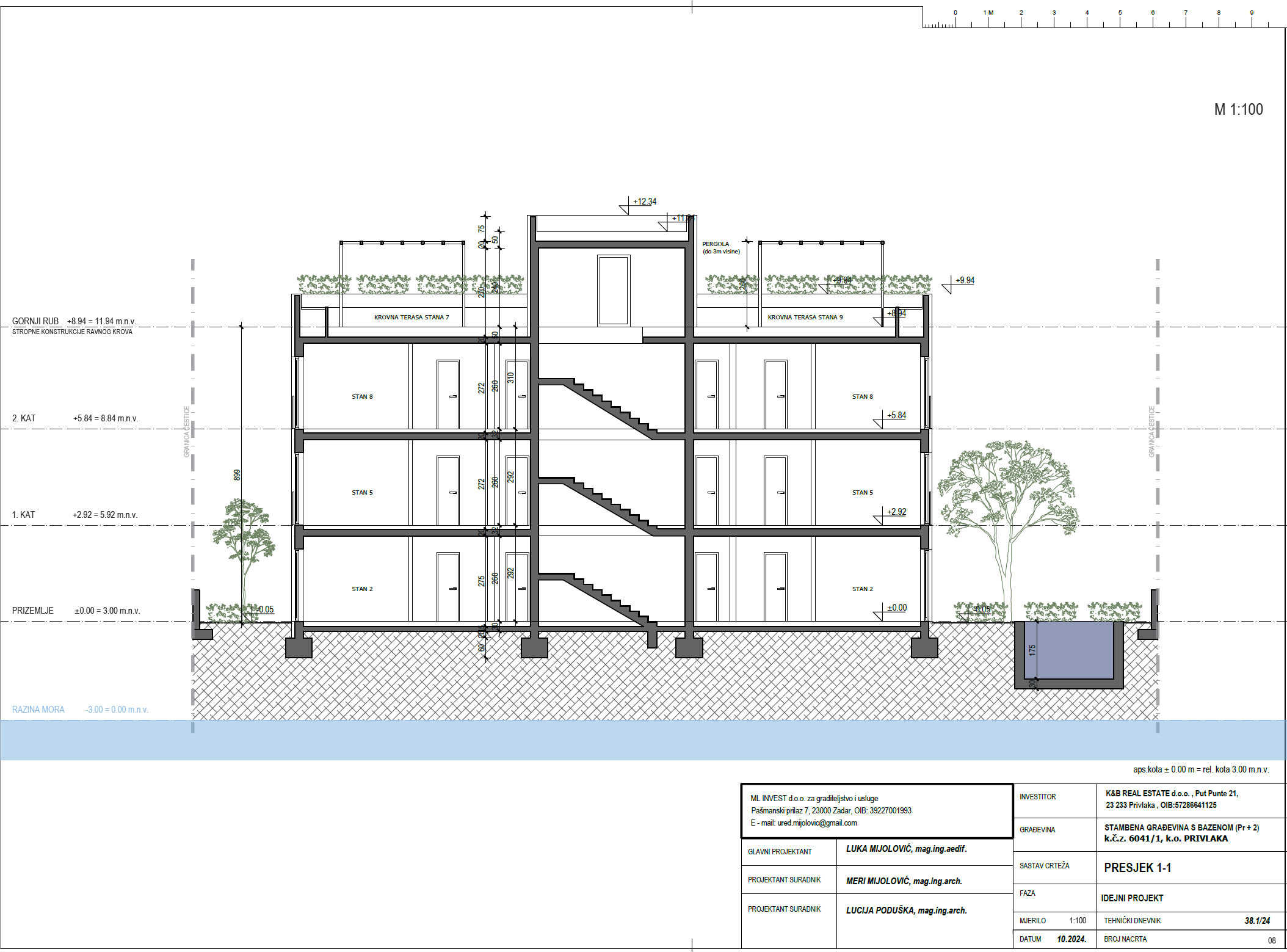Image resolution: width=1287 pixels, height=952 pixels.
Task: Click the KROVNA TERASA STANA 7 label
Action: tap(411, 318)
